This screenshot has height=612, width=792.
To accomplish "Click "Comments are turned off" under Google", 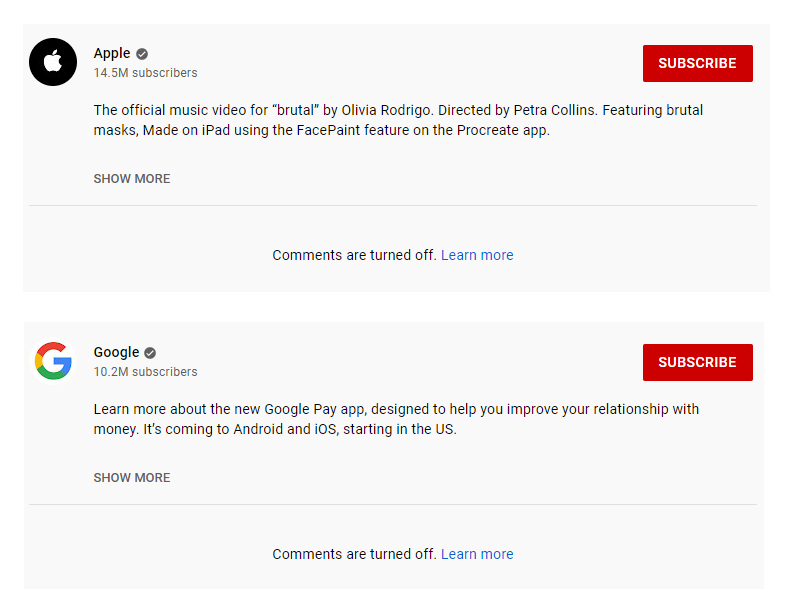I will (354, 554).
